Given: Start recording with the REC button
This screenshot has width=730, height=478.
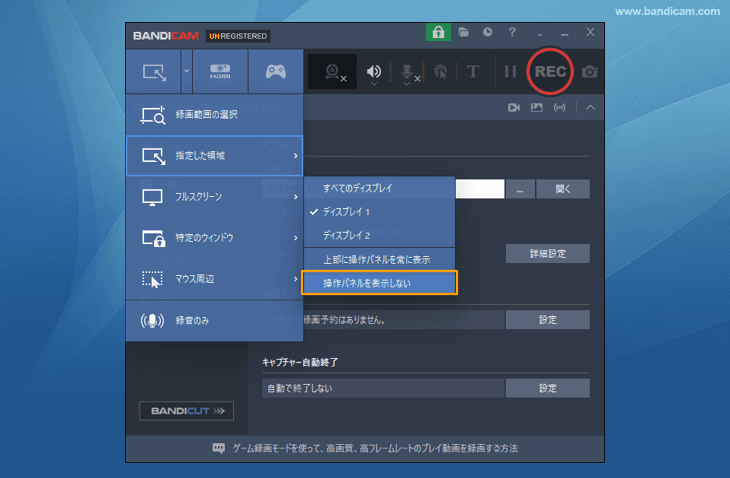Looking at the screenshot, I should tap(550, 72).
